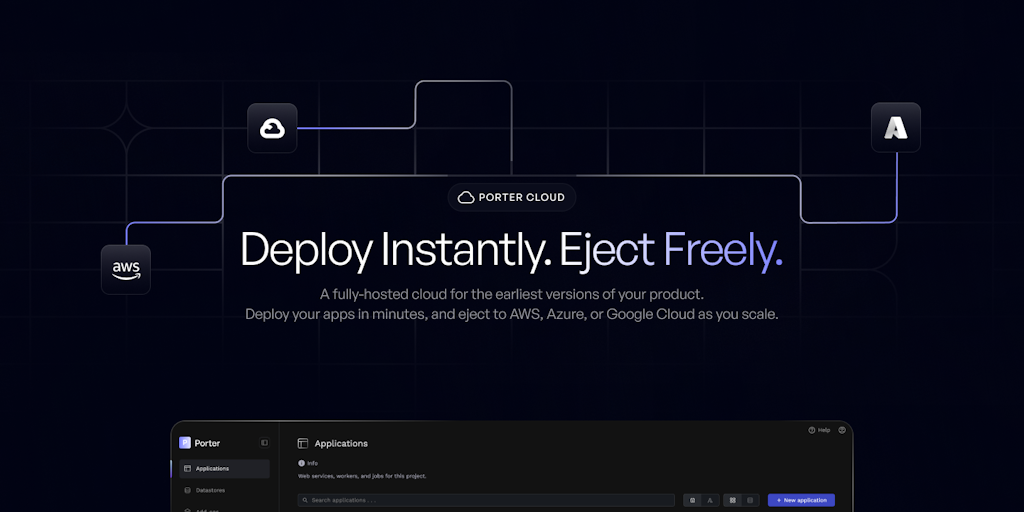
Task: Open the Applications sidebar item
Action: pyautogui.click(x=224, y=468)
